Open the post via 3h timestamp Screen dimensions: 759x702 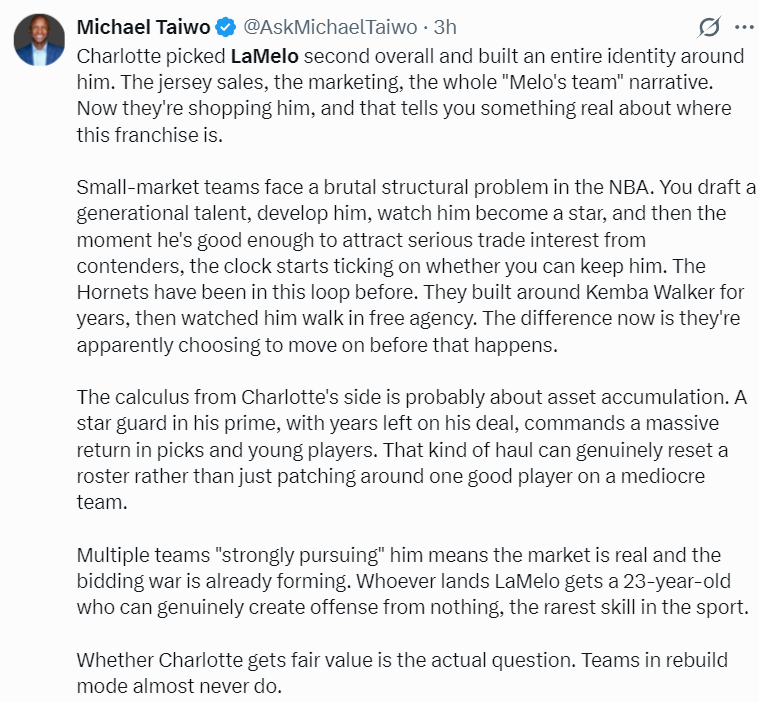[445, 27]
